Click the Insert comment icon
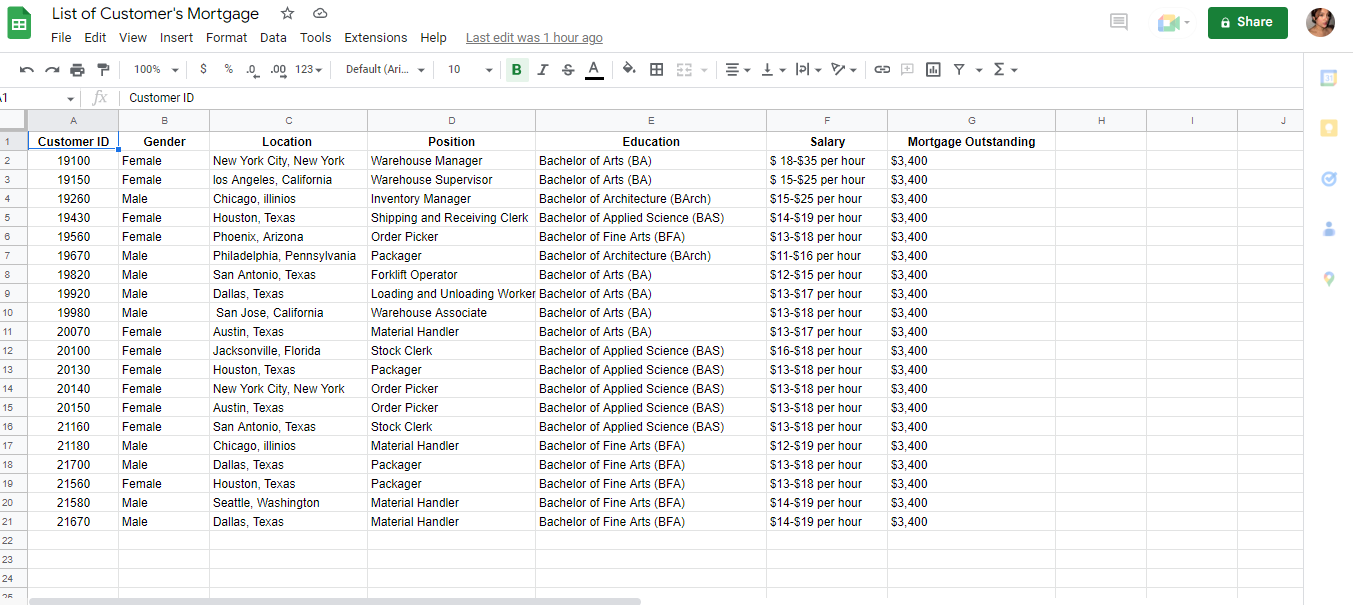The width and height of the screenshot is (1353, 605). [x=907, y=69]
